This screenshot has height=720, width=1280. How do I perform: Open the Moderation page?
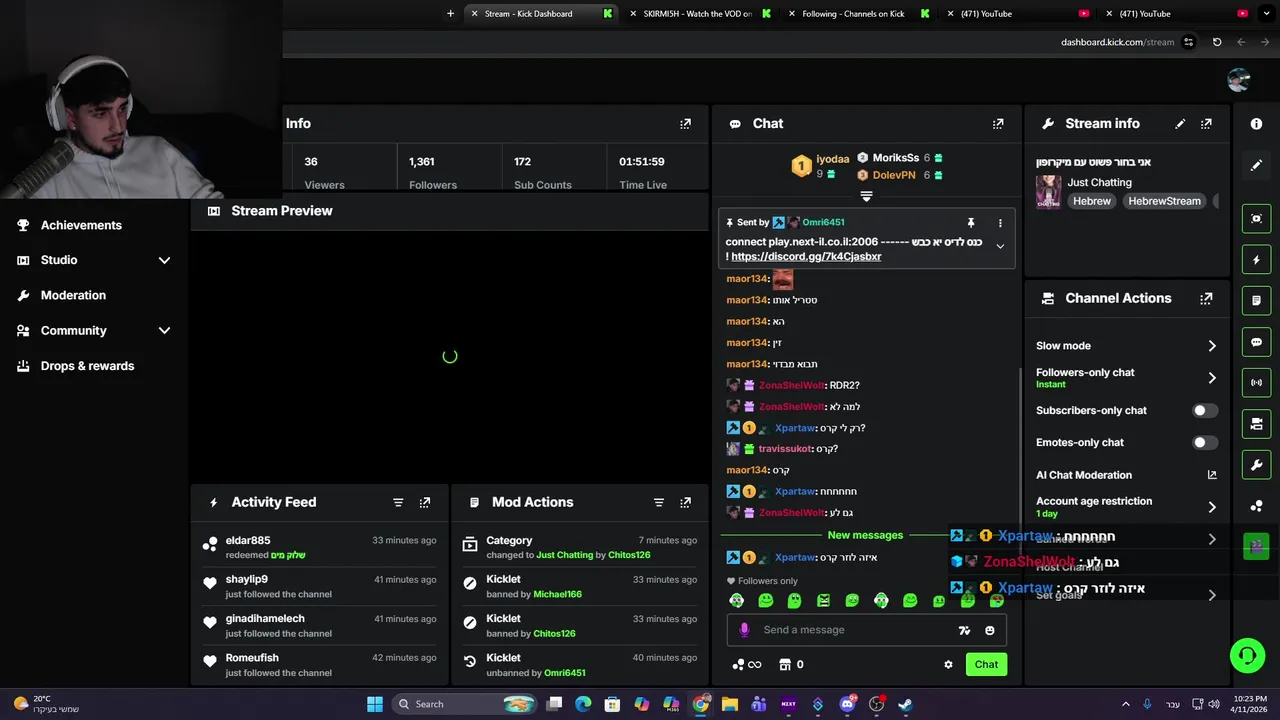click(73, 295)
